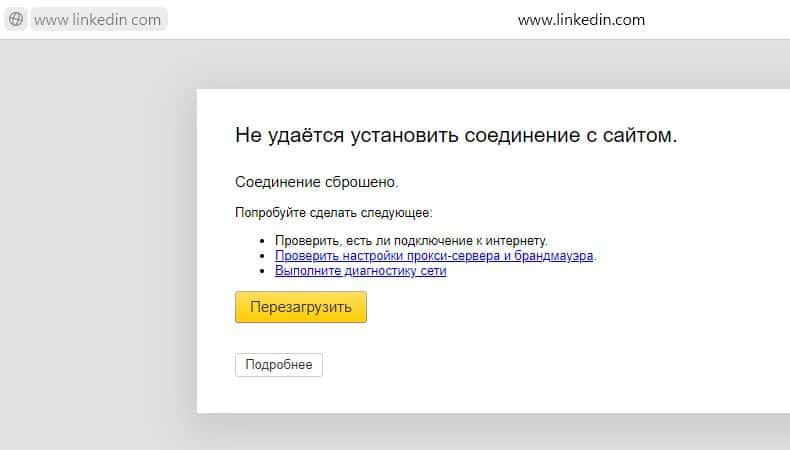Click the text Попробуйте сделать следующее
This screenshot has height=450, width=790.
334,213
